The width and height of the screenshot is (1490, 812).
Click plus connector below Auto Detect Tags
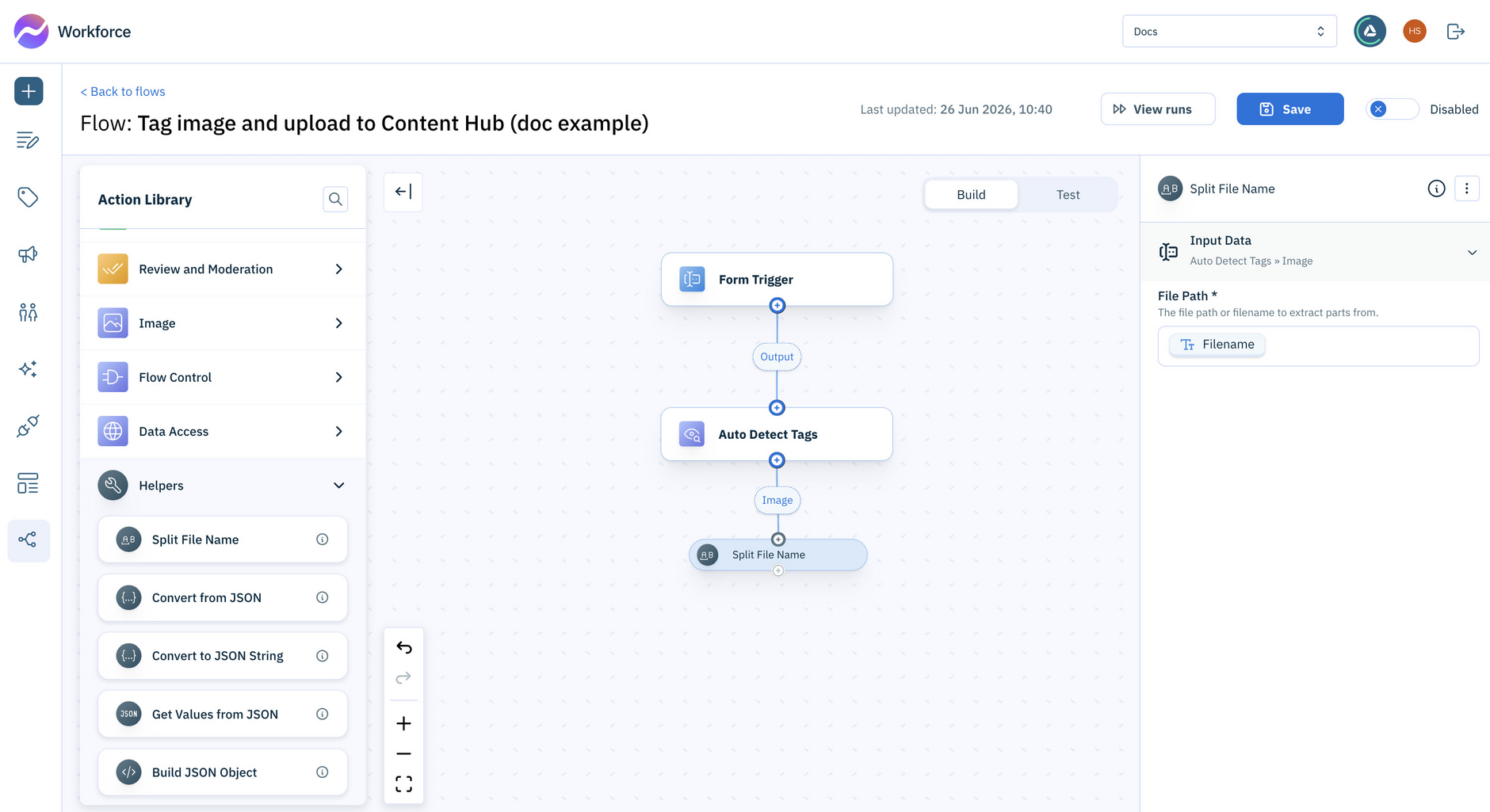pyautogui.click(x=777, y=460)
